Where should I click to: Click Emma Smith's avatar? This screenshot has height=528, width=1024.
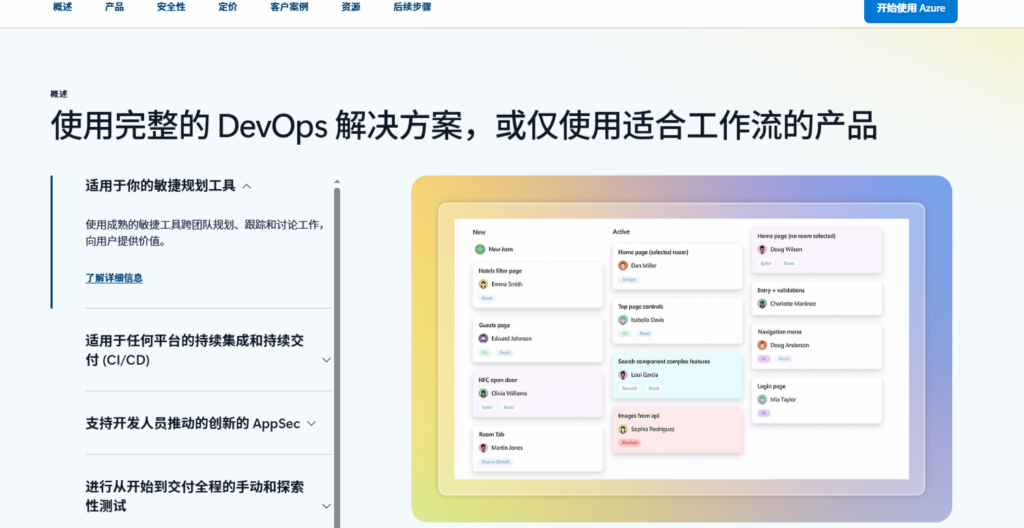coord(483,284)
